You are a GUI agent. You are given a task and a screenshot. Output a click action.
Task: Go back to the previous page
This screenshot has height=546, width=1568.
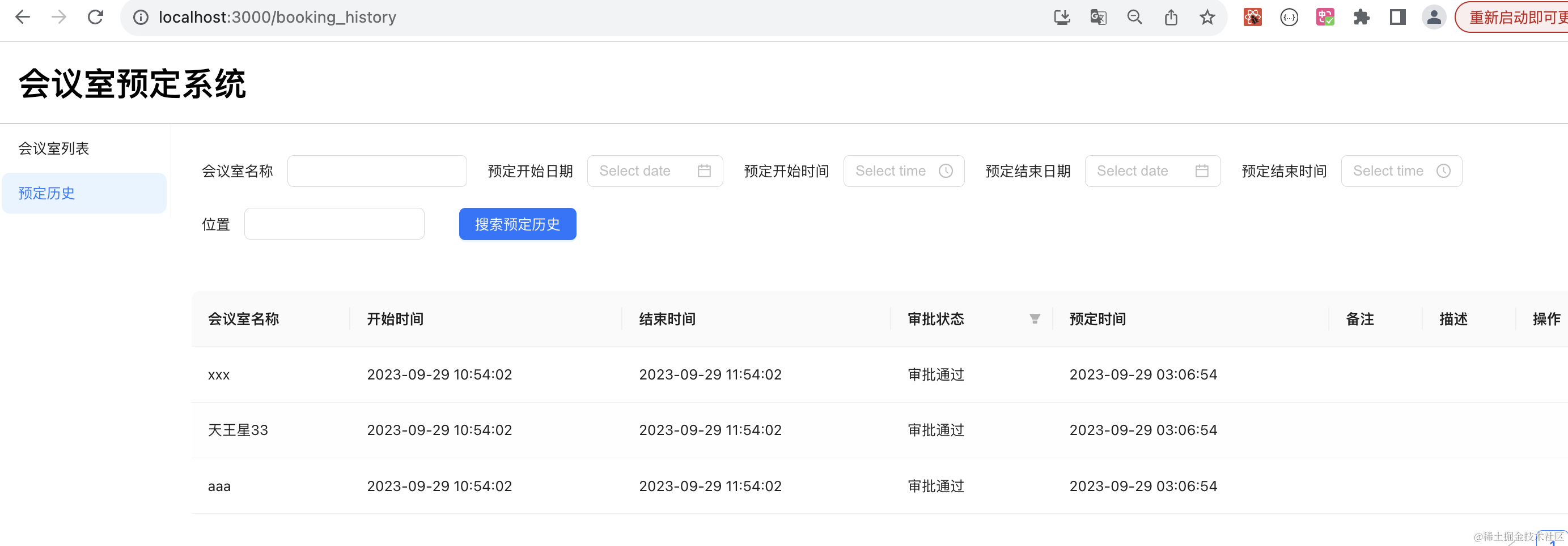[x=23, y=17]
